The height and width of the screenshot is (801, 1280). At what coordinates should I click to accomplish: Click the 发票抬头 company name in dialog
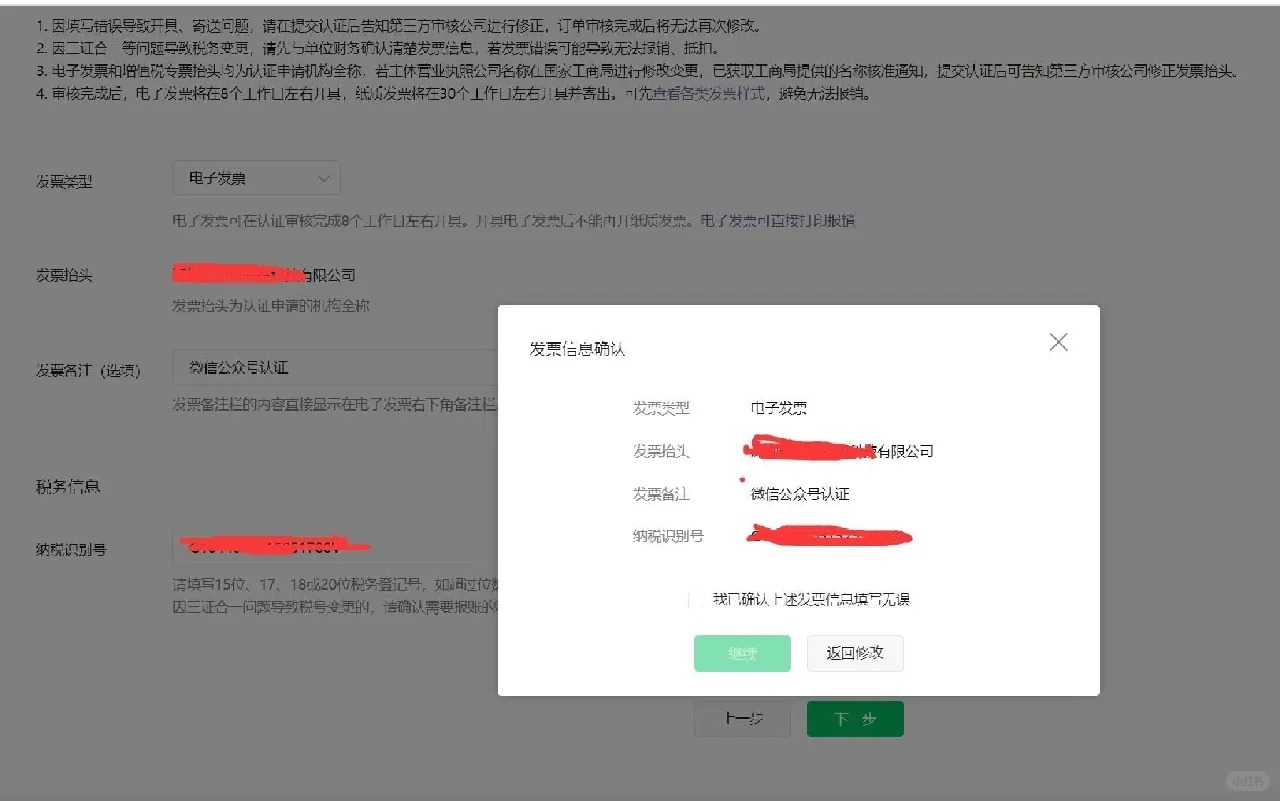842,451
